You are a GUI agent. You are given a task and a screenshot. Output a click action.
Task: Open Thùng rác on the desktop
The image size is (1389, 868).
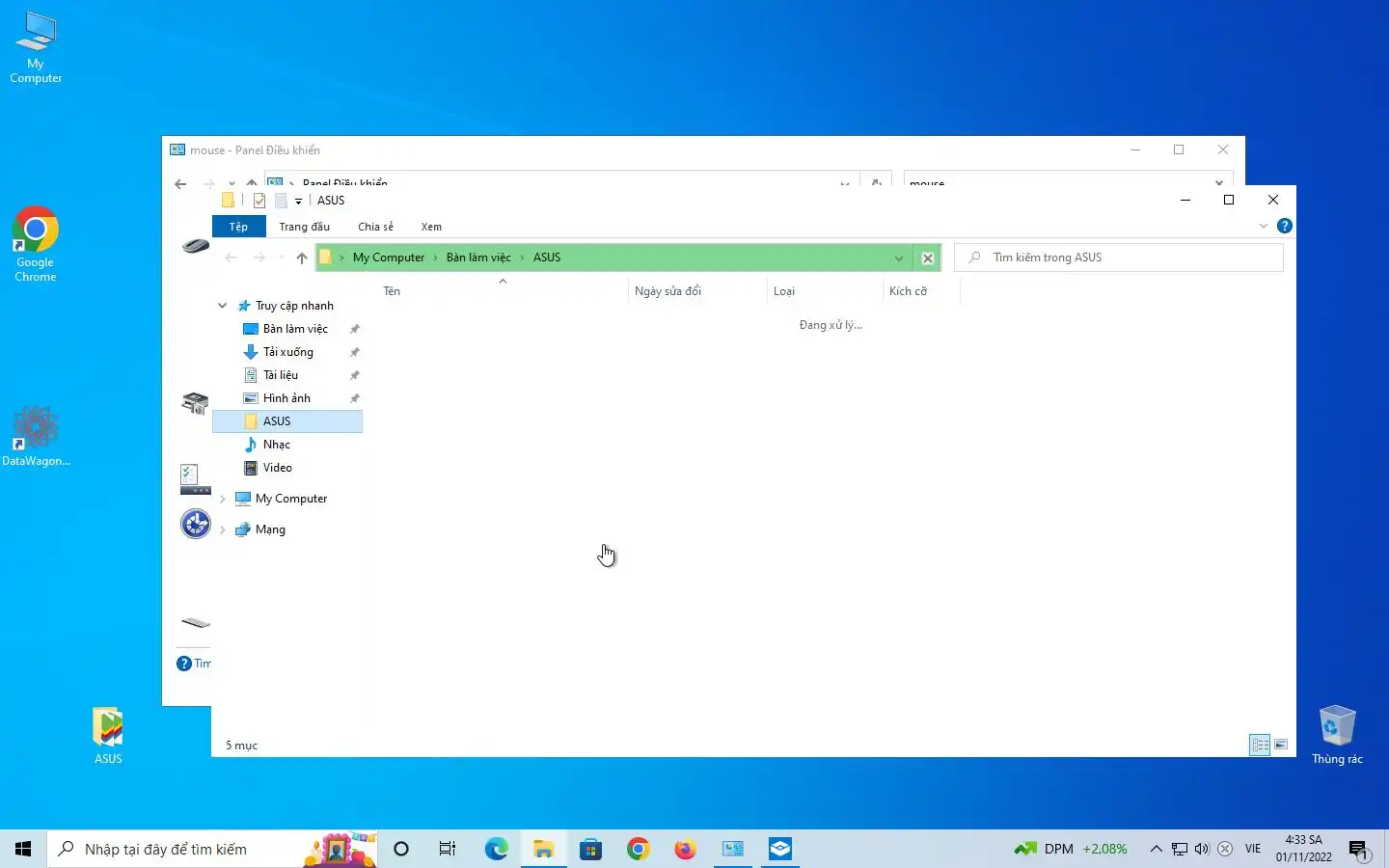click(x=1337, y=735)
